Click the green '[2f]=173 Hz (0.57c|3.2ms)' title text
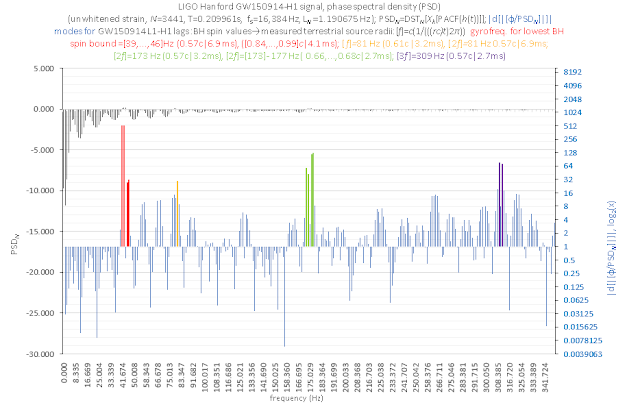640x407 pixels. click(168, 56)
